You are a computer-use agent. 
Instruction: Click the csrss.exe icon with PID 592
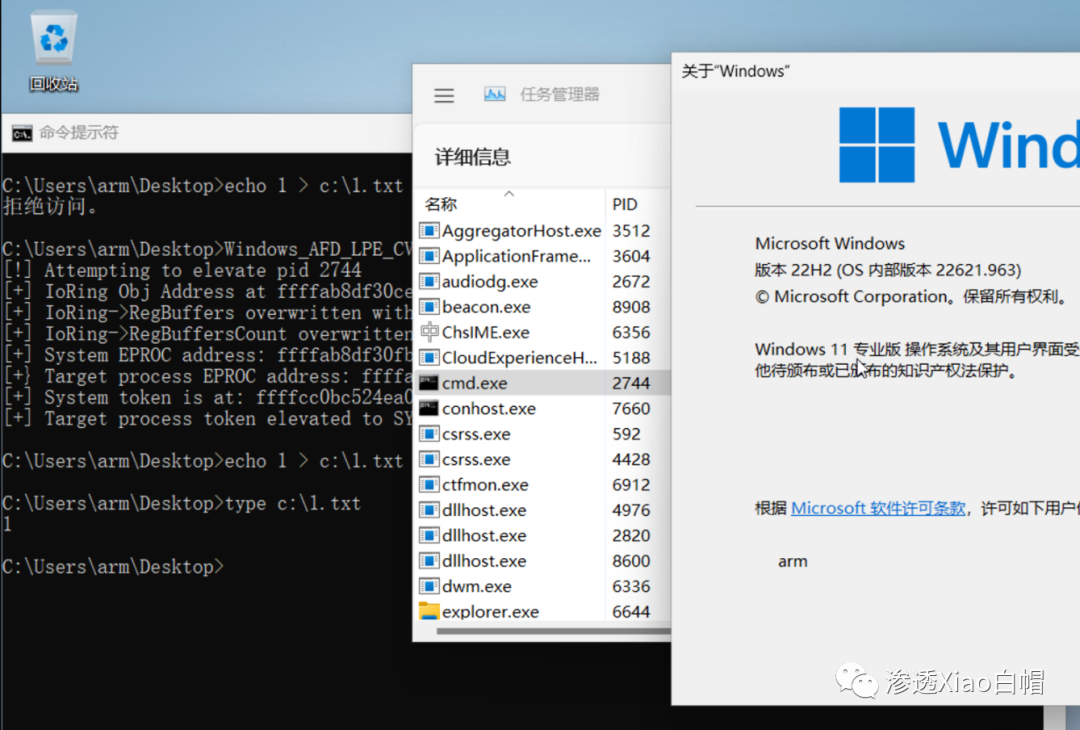click(429, 434)
